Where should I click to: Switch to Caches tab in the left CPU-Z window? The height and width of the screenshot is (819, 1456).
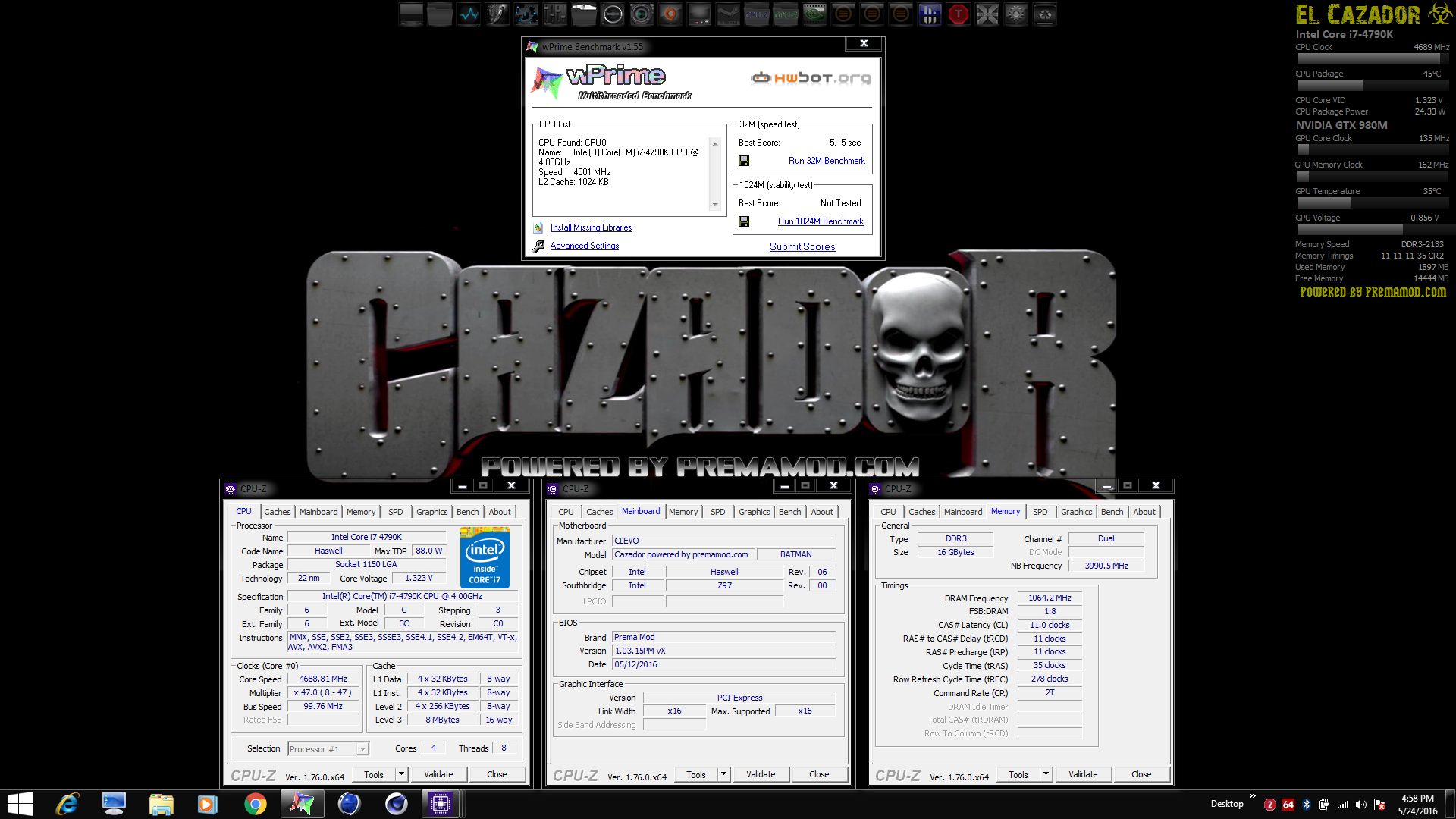278,512
